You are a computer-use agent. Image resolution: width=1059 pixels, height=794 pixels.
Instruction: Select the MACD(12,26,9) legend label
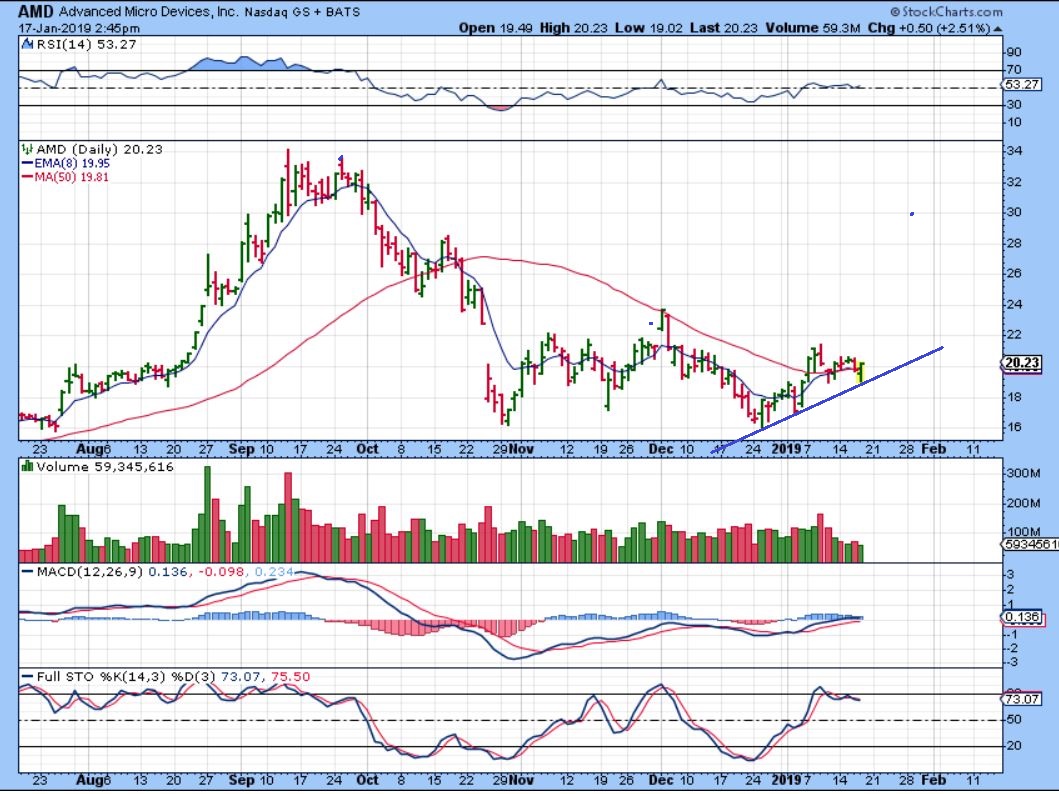point(90,572)
